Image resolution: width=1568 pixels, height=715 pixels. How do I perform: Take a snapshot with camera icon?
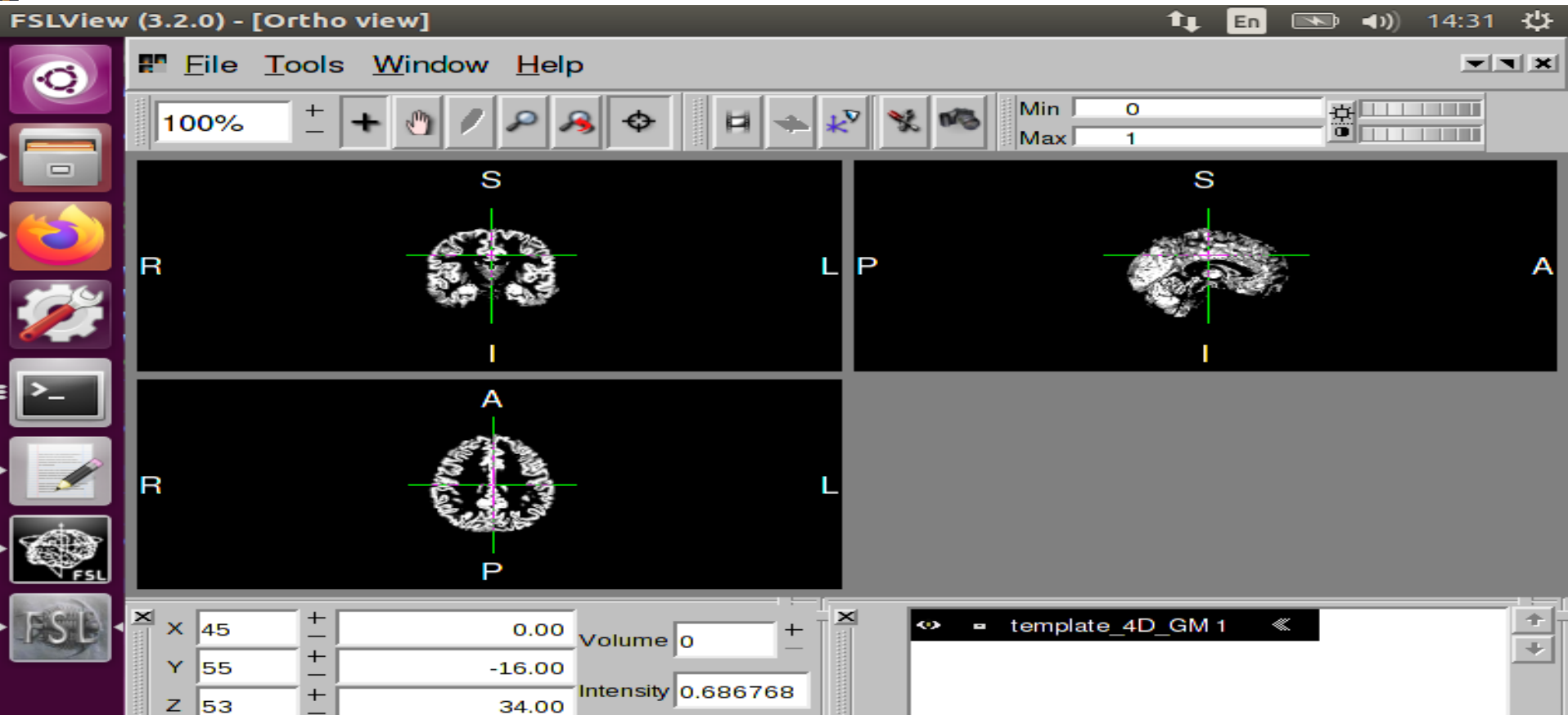click(958, 123)
